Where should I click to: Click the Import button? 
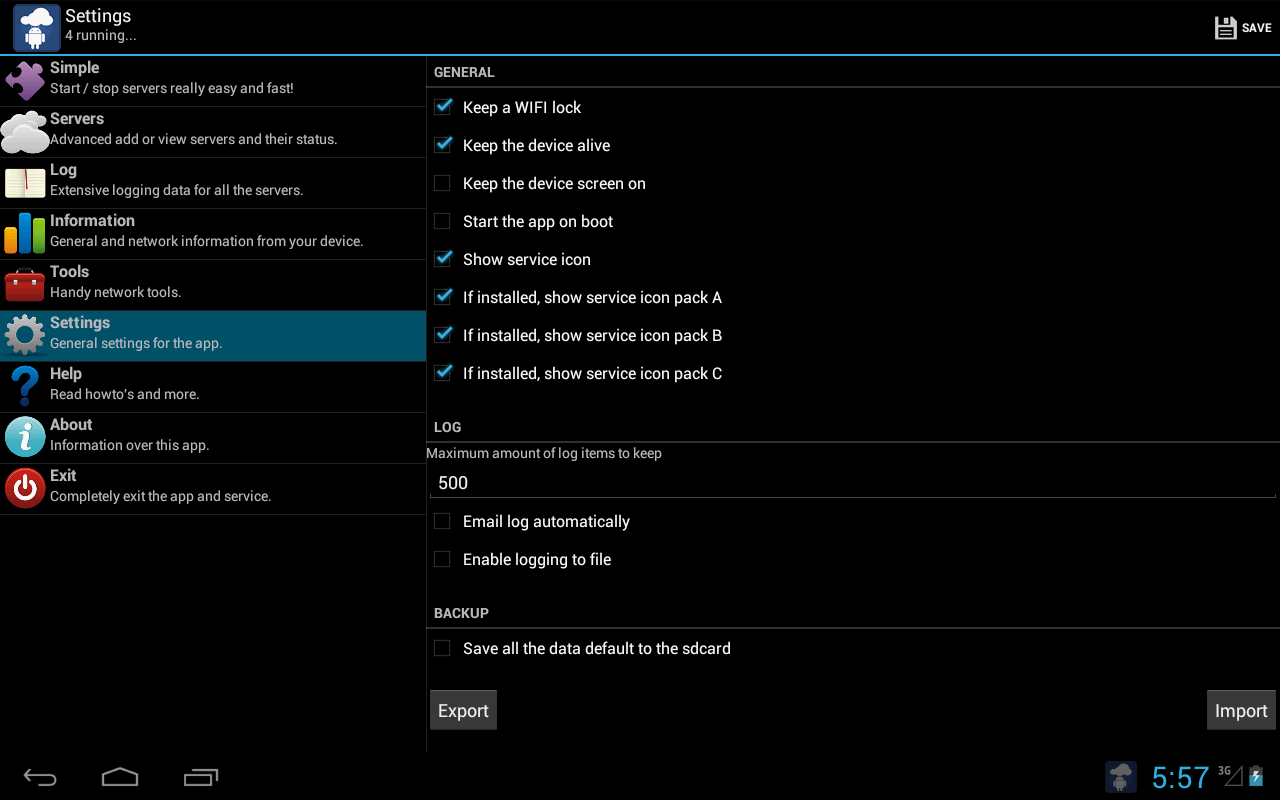[x=1240, y=710]
